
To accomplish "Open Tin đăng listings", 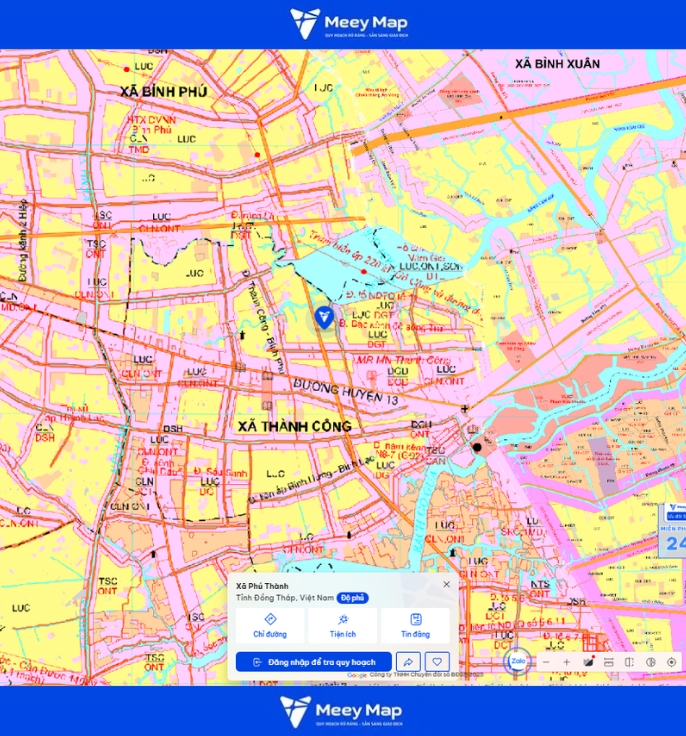I will pyautogui.click(x=416, y=625).
